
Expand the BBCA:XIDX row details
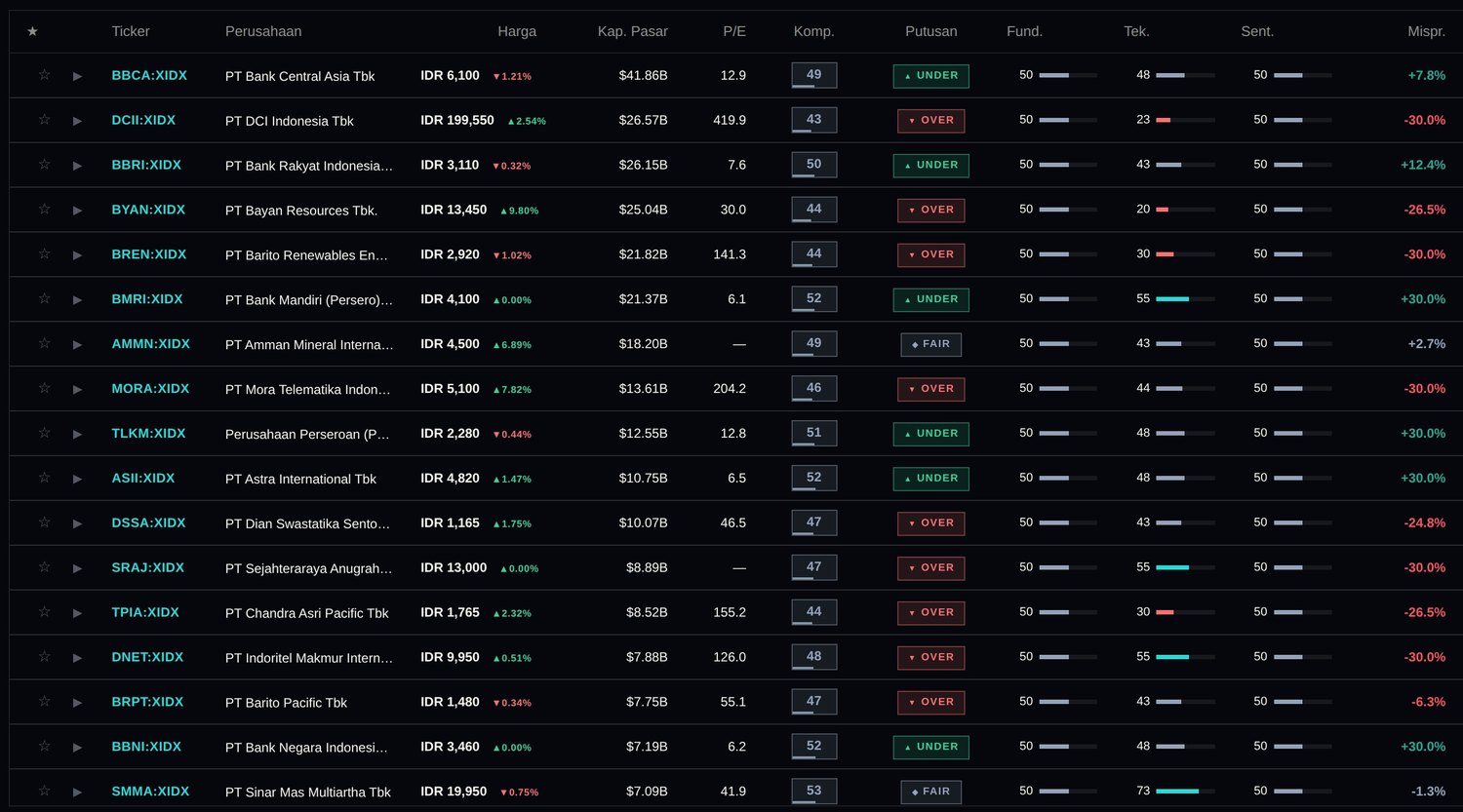tap(77, 76)
